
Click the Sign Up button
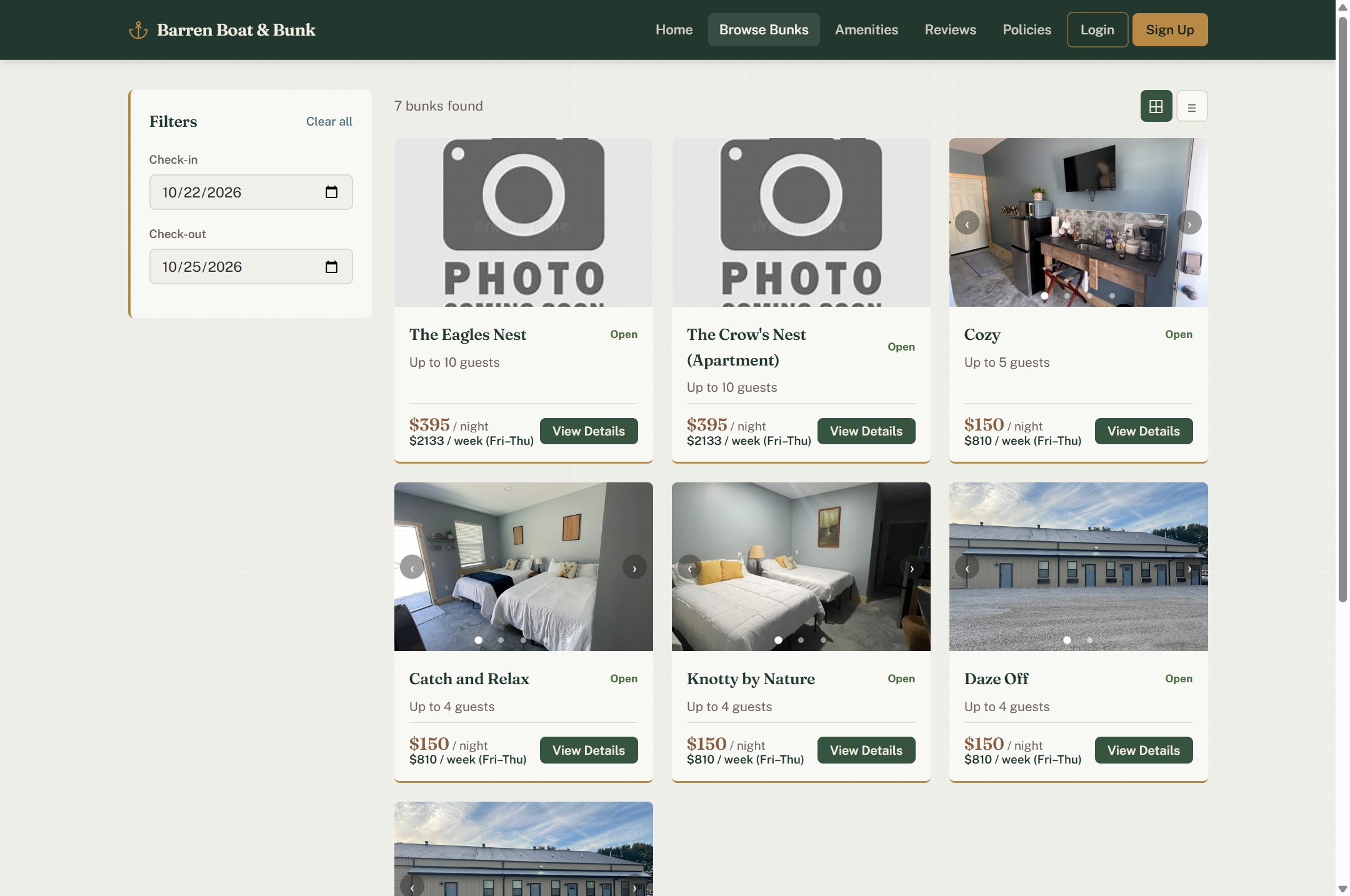click(1169, 30)
